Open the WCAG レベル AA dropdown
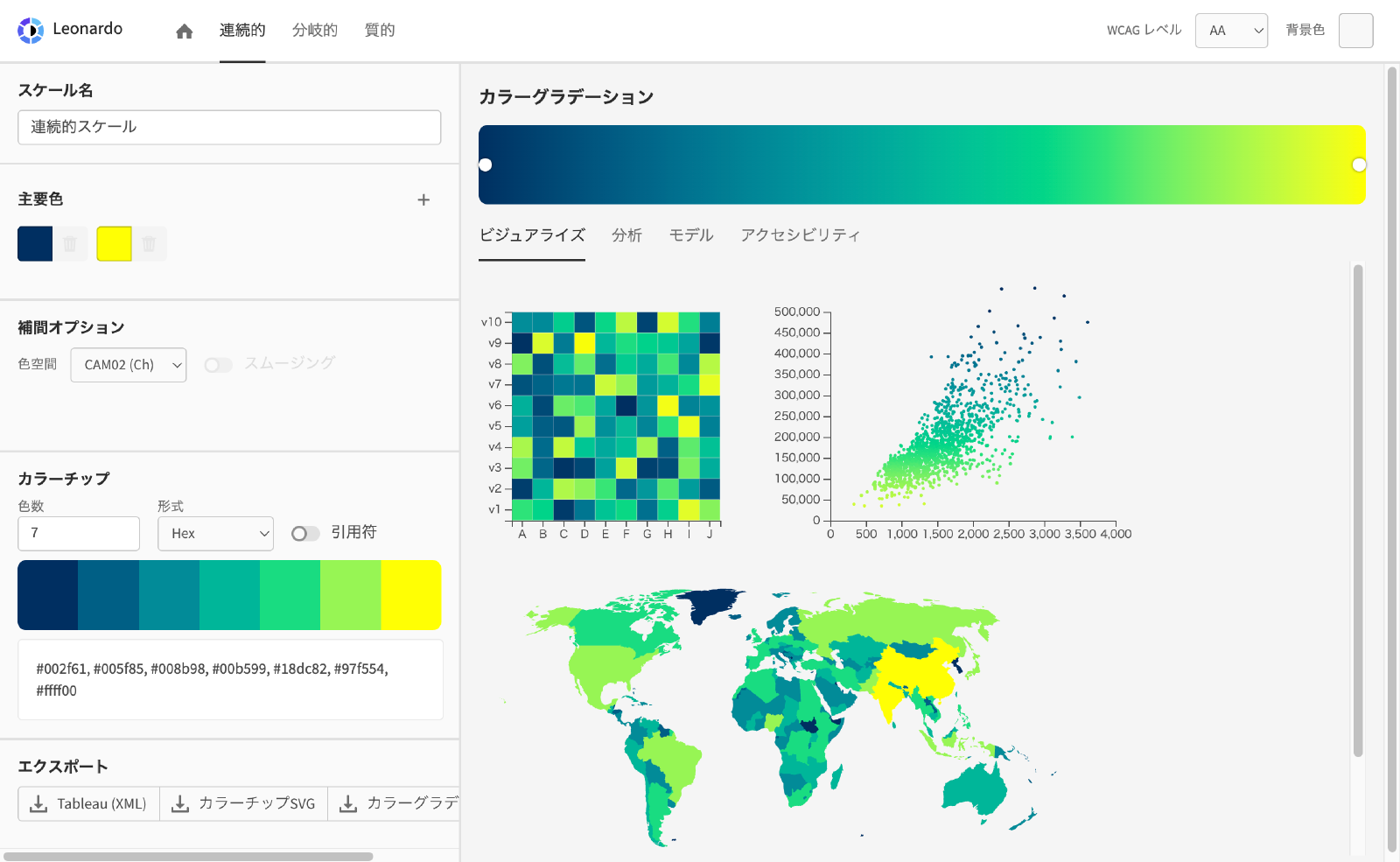This screenshot has height=862, width=1400. (x=1231, y=30)
